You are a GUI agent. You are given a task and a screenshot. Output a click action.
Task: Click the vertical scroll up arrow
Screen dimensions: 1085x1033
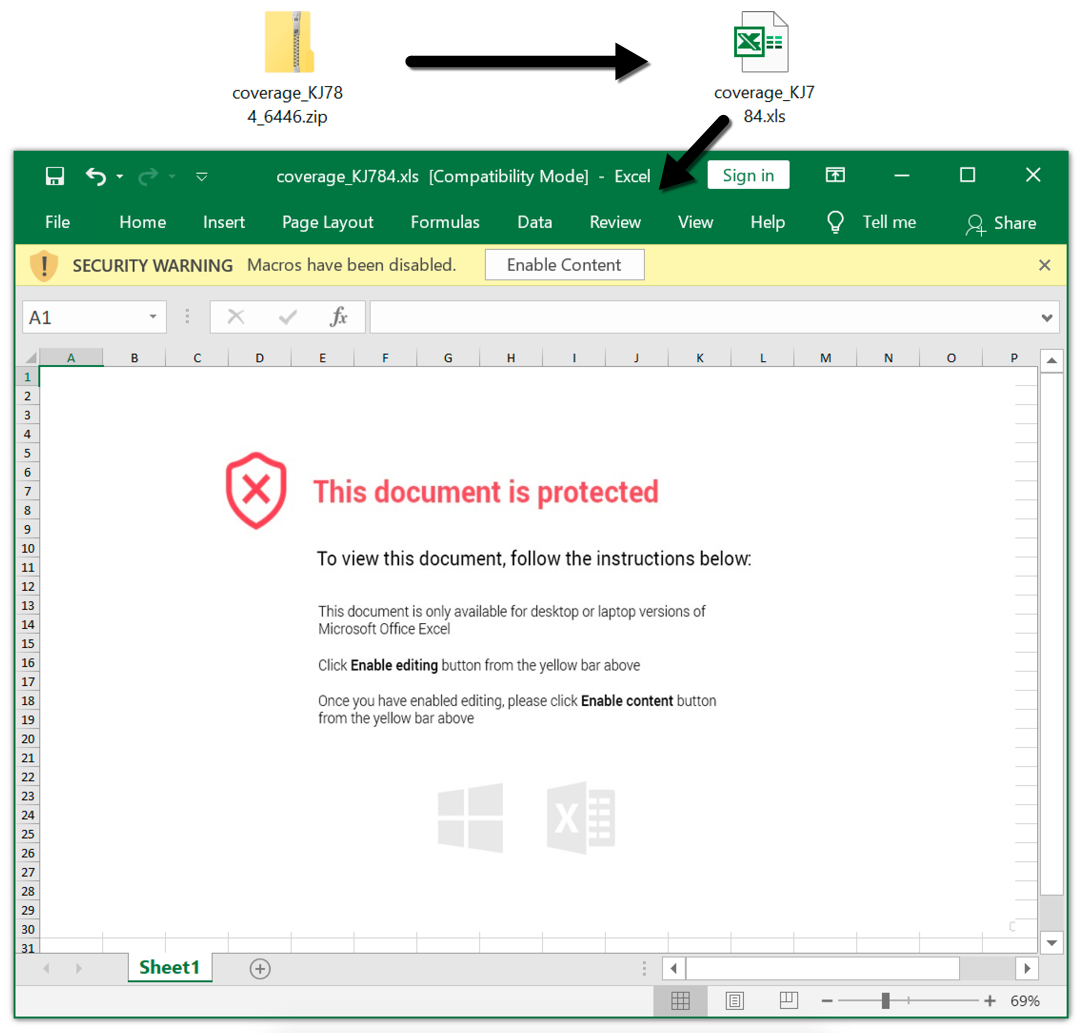pos(1052,360)
